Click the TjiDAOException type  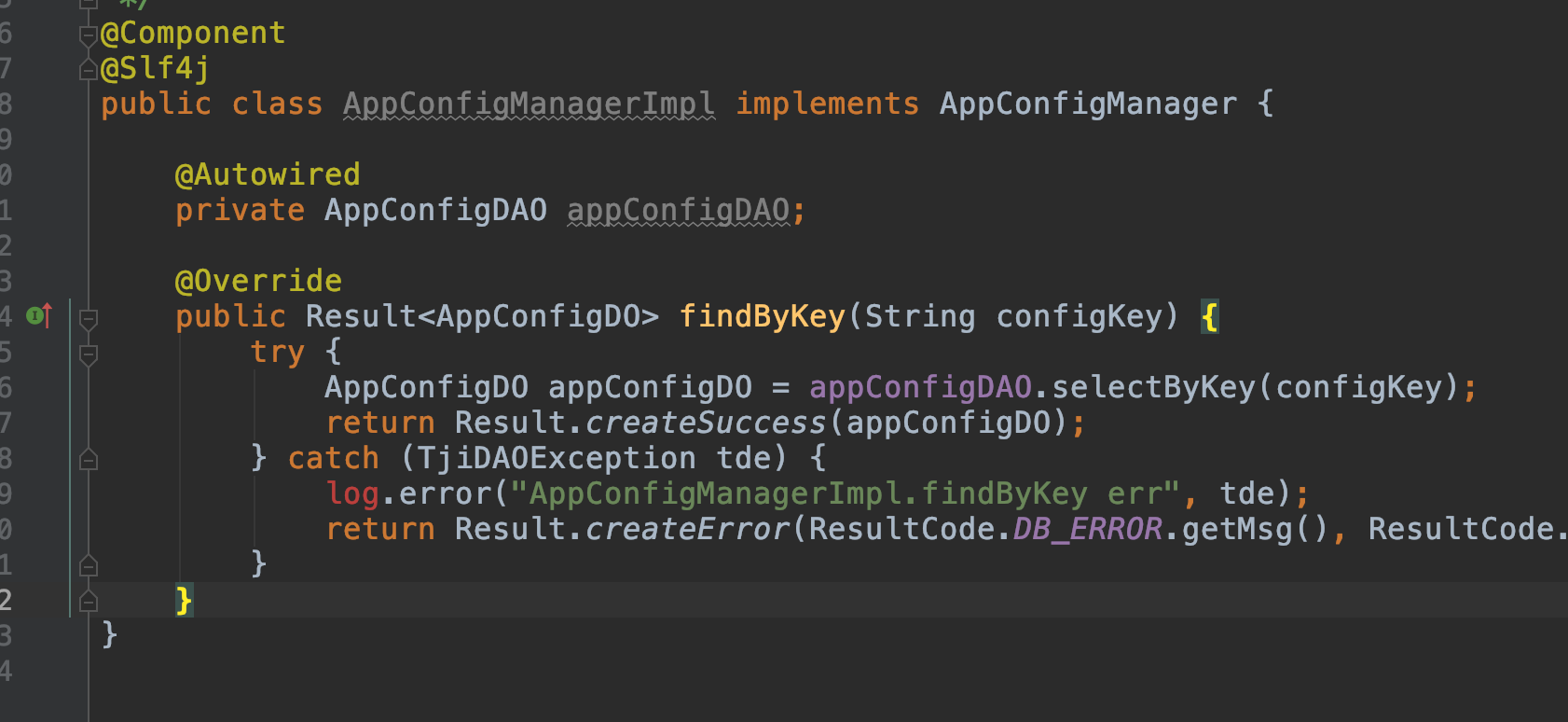click(x=557, y=458)
